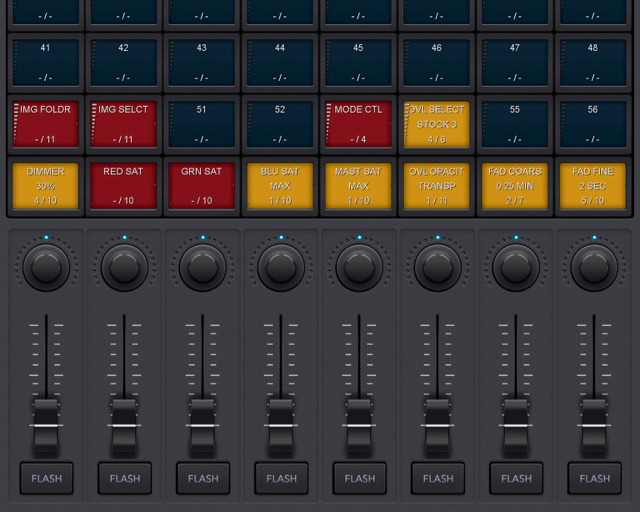Viewport: 640px width, 512px height.
Task: Click the fader handle under BLU SAT
Action: coord(281,426)
